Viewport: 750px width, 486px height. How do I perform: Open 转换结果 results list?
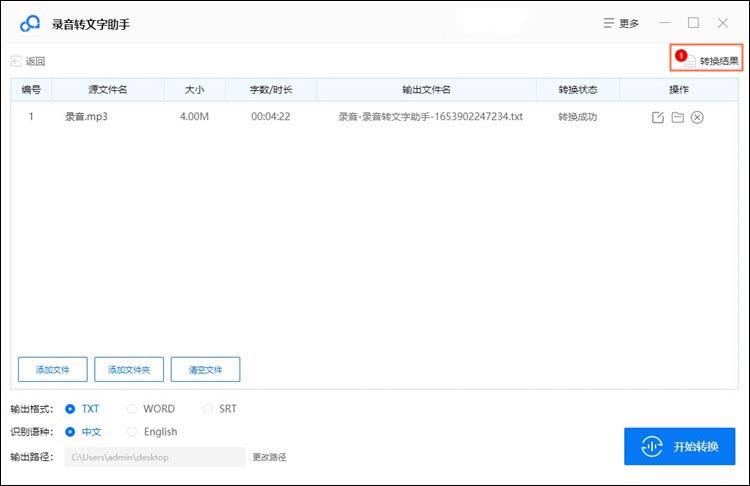click(x=706, y=58)
